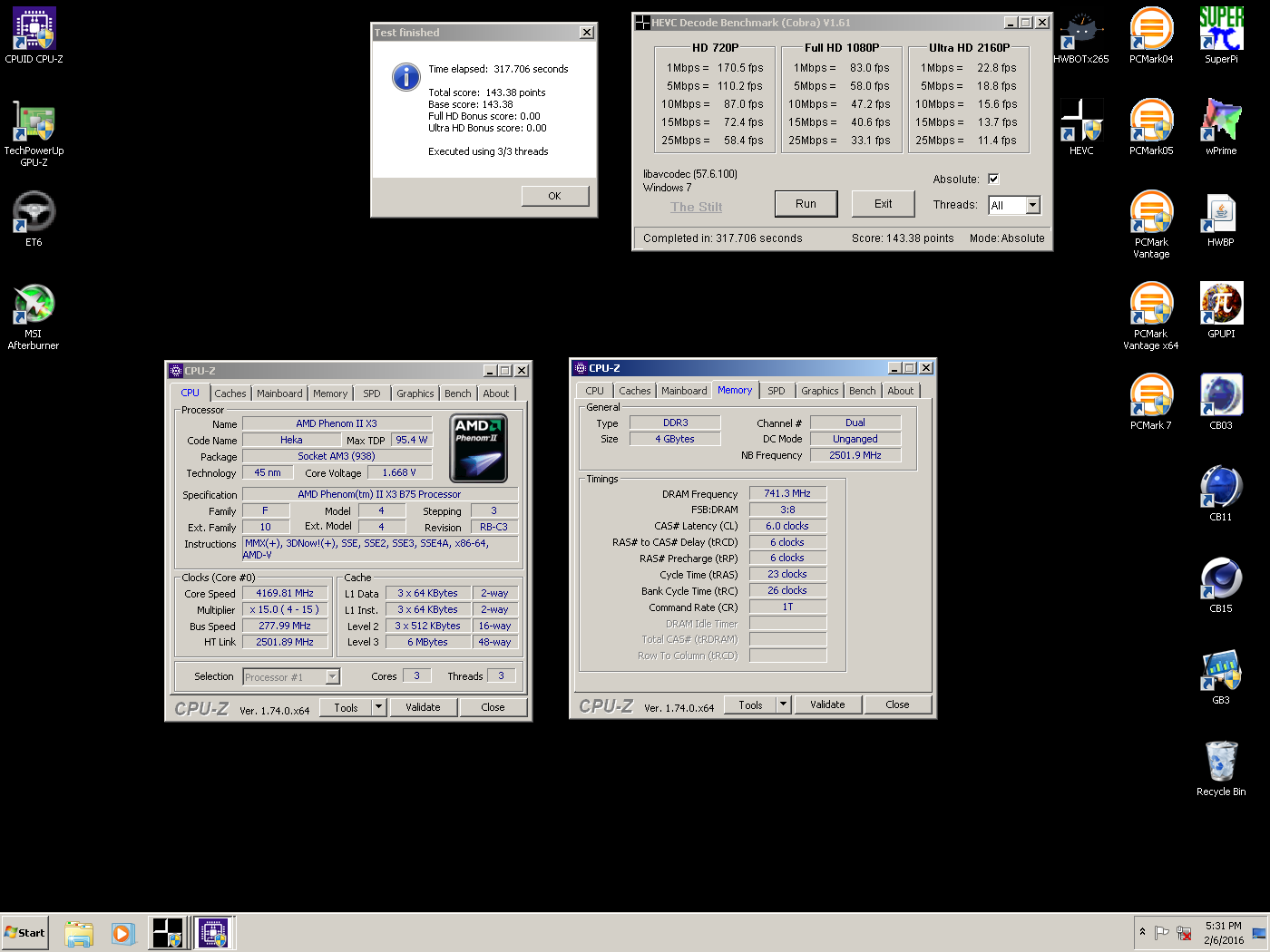Open the PCMark05 shortcut
This screenshot has height=952, width=1270.
(x=1151, y=128)
